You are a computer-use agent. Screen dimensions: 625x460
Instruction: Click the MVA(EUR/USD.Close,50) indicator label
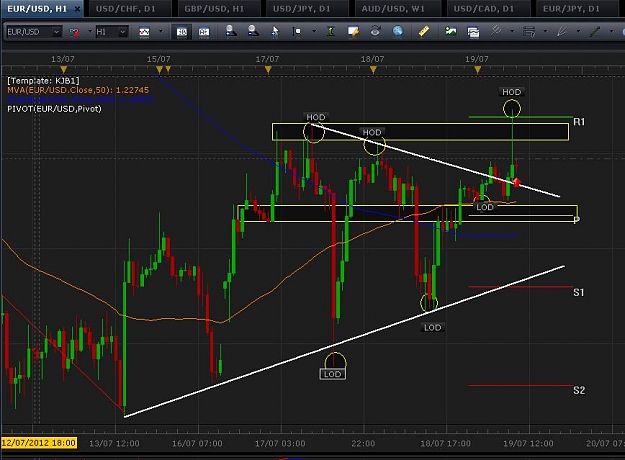pos(78,90)
